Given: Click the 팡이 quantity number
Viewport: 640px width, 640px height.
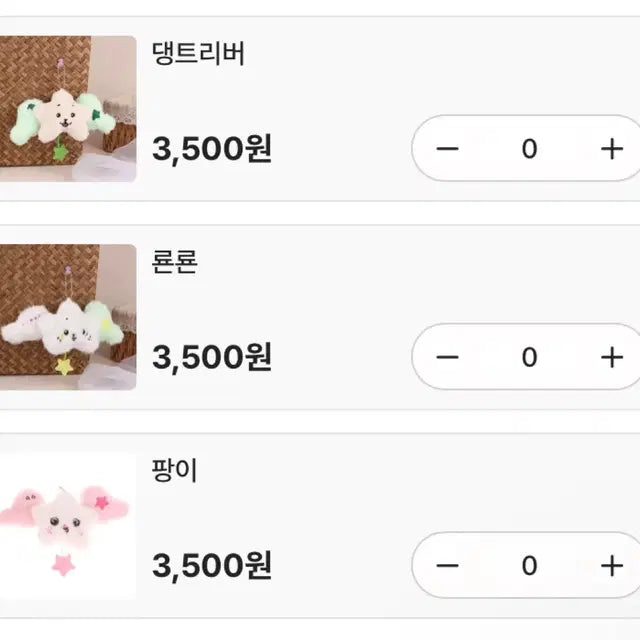Looking at the screenshot, I should (x=529, y=565).
